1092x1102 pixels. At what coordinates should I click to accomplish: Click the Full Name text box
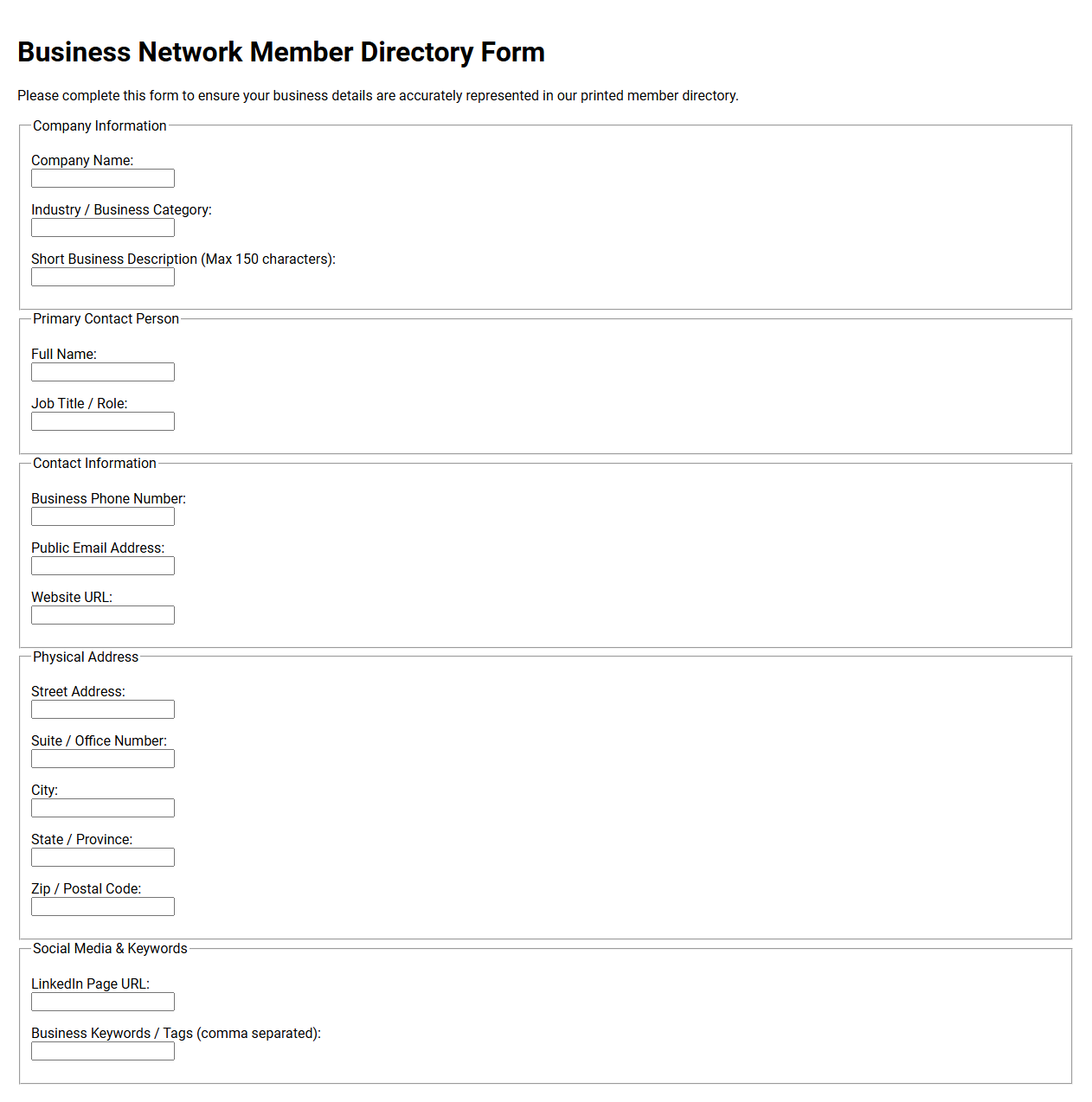click(x=103, y=372)
